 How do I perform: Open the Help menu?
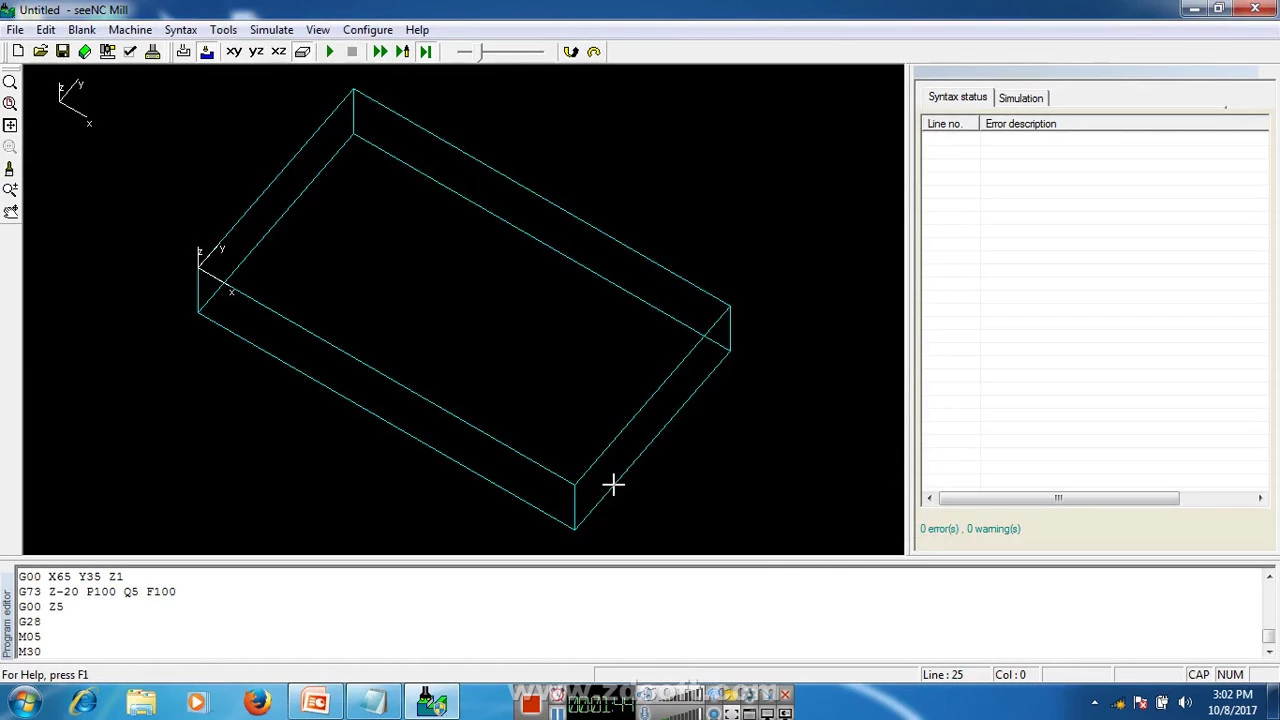click(417, 30)
